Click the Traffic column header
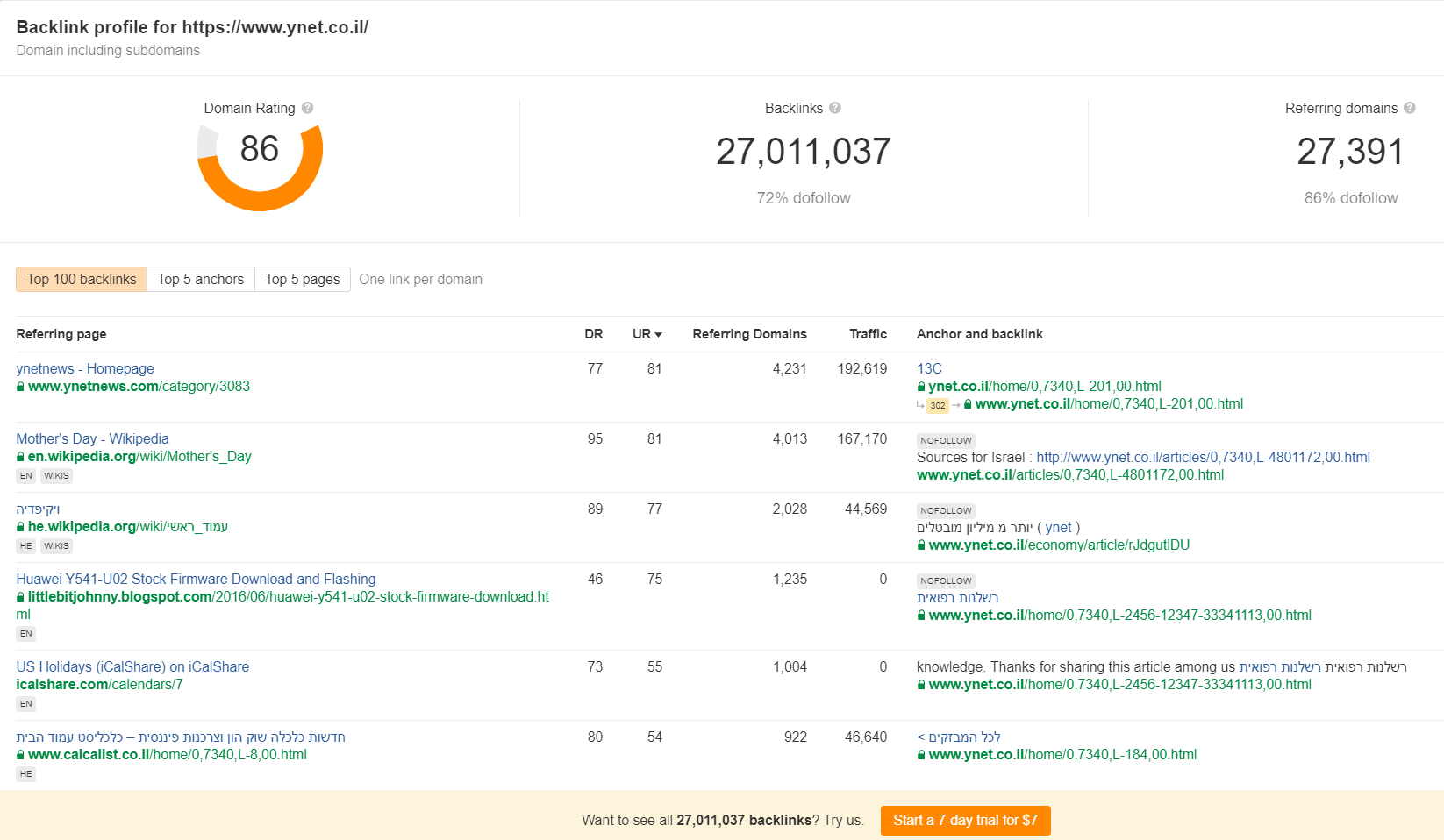The height and width of the screenshot is (840, 1444). 868,334
